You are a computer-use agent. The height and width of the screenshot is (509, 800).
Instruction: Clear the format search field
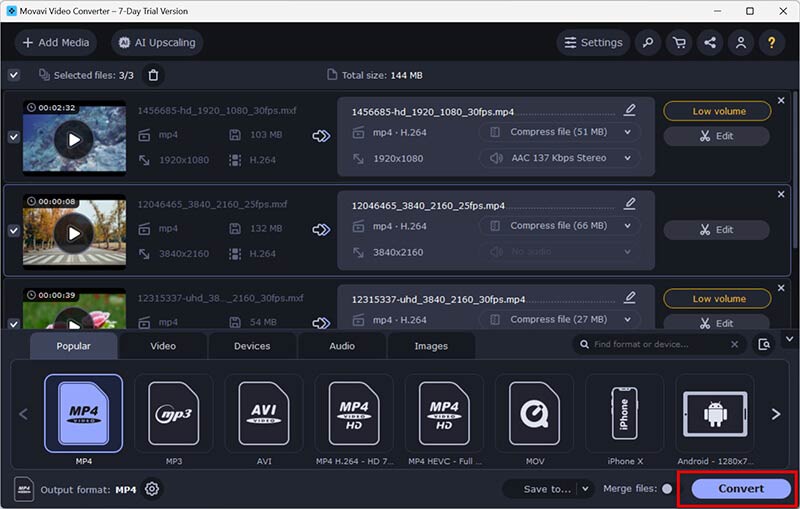pos(735,345)
